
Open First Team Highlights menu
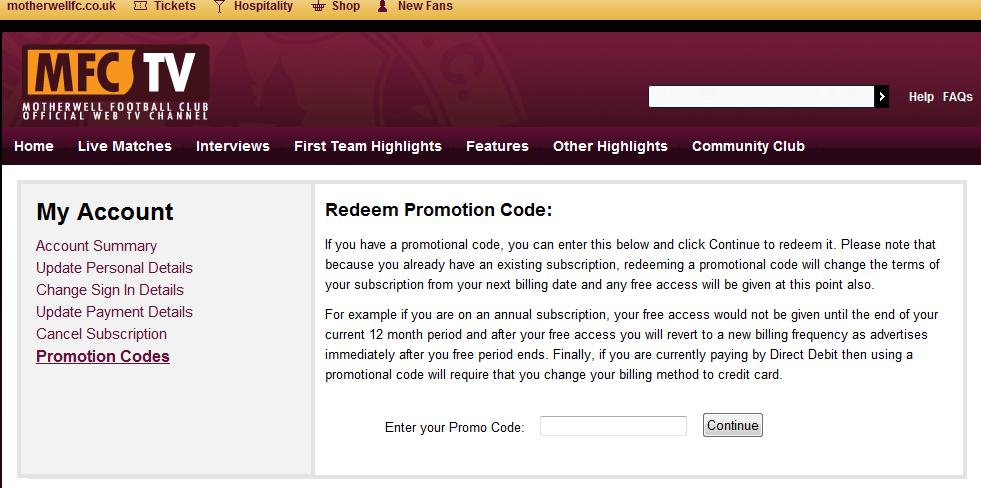[x=368, y=146]
